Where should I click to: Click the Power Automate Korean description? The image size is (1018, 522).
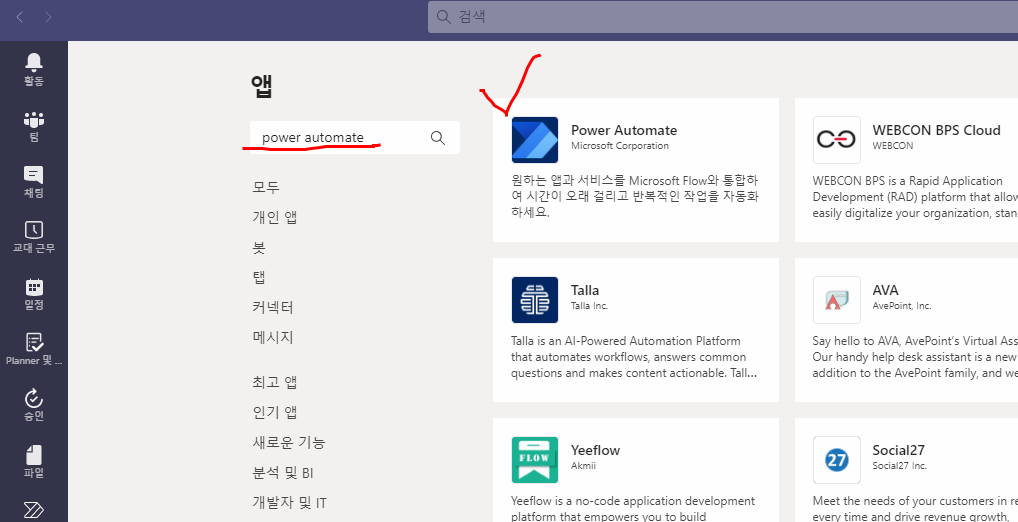pyautogui.click(x=634, y=196)
